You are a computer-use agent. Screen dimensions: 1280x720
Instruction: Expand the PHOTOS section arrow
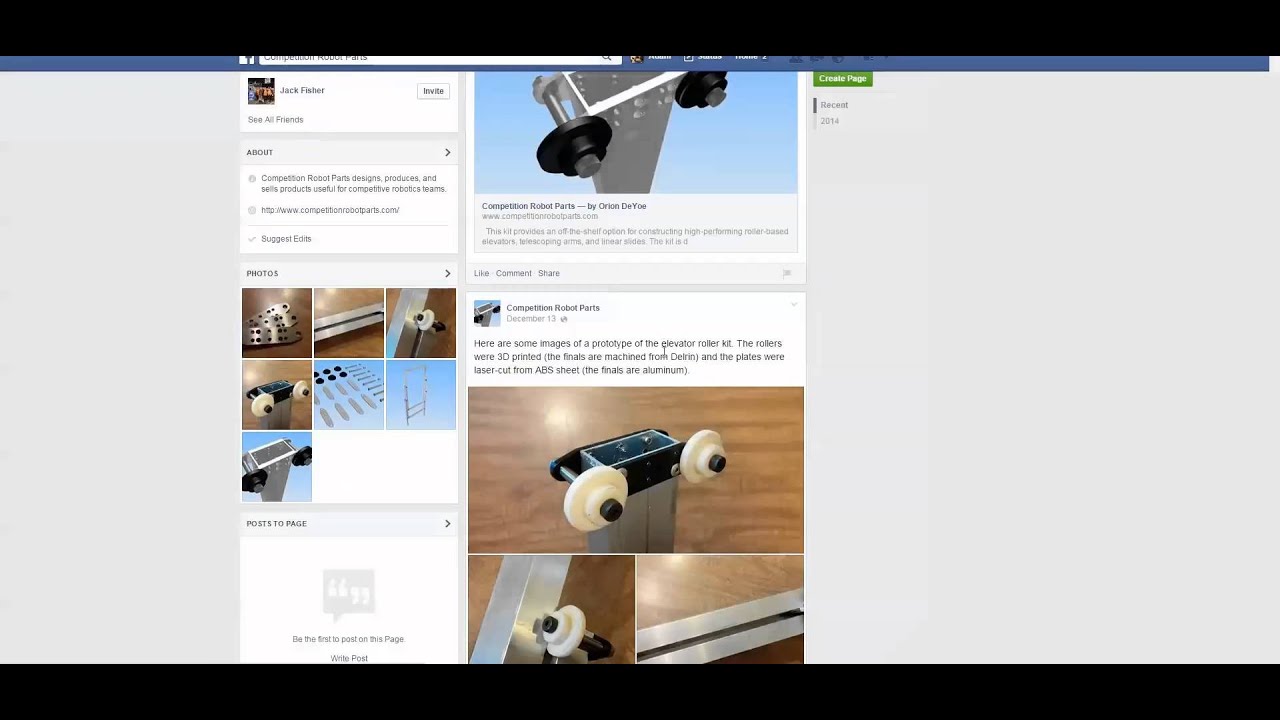(x=447, y=273)
